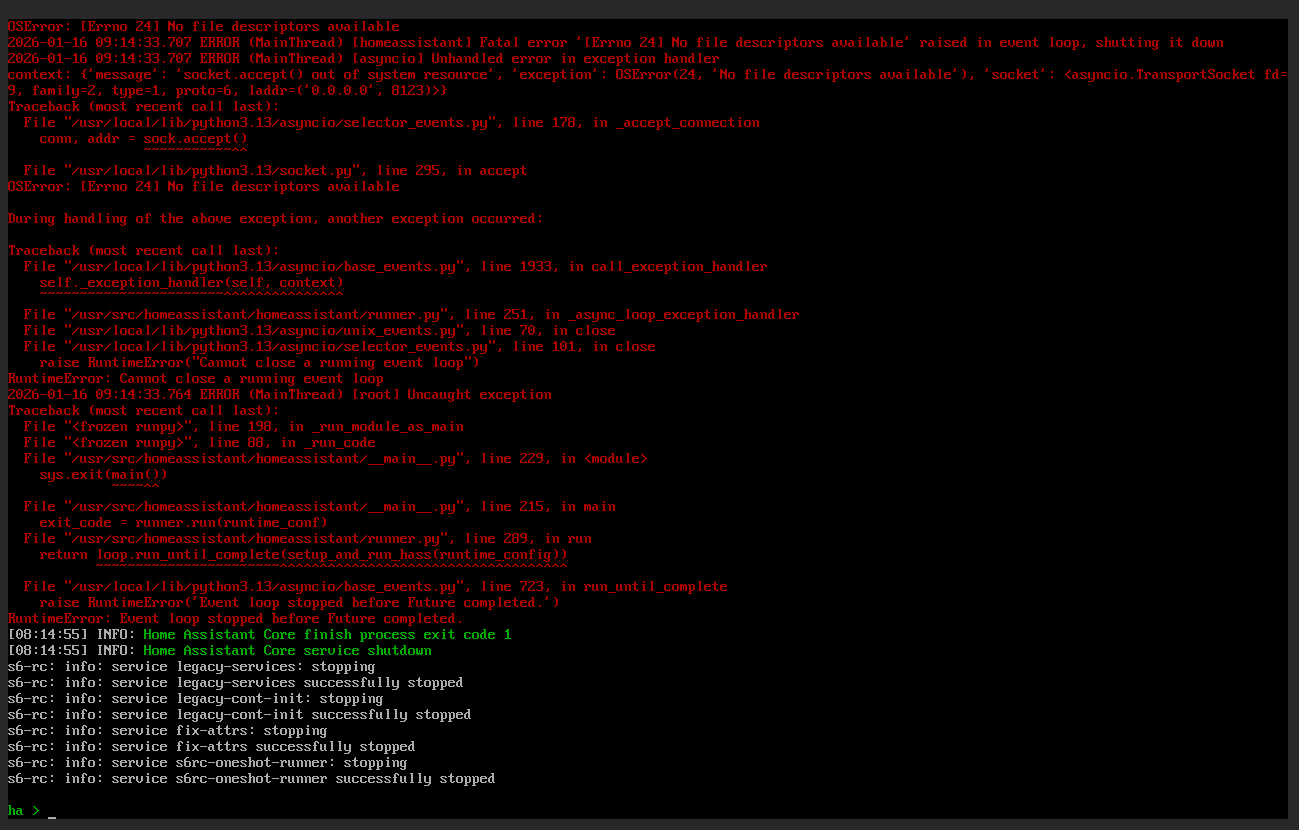Screen dimensions: 1299x830
Task: Select the __main__.py 'in main' traceback line
Action: (319, 507)
